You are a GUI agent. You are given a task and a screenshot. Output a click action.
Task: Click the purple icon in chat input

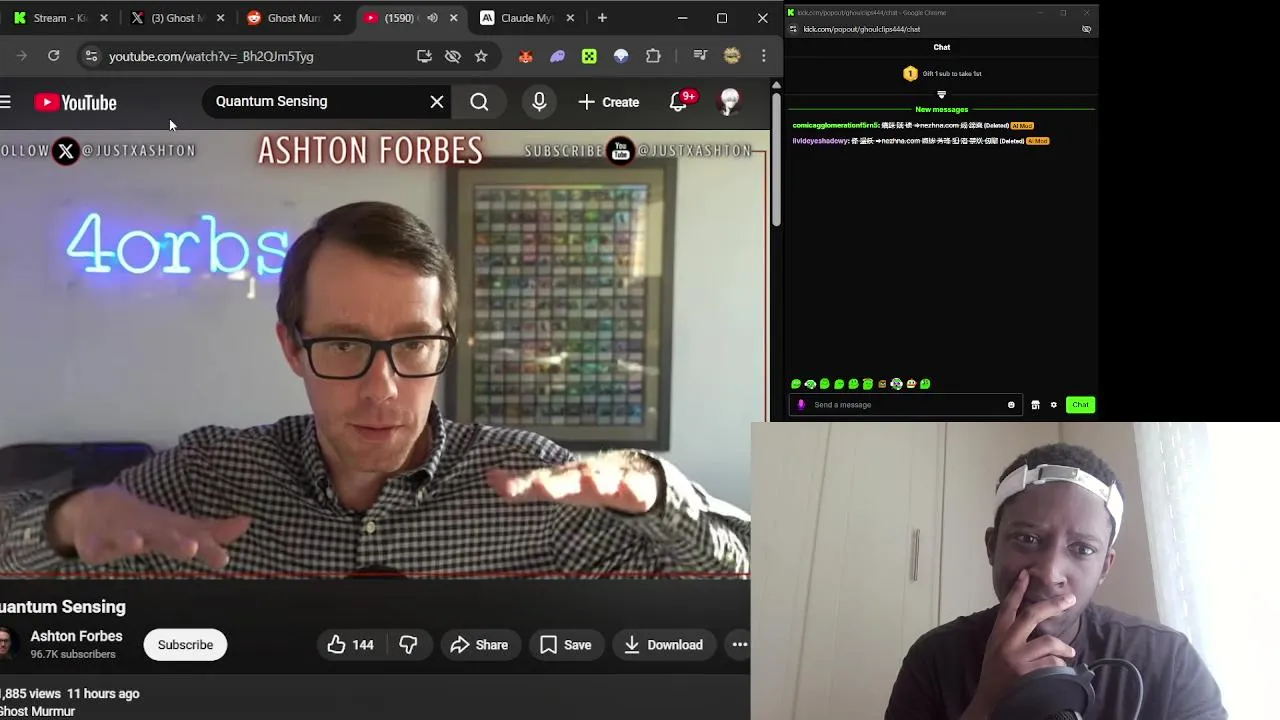click(801, 405)
